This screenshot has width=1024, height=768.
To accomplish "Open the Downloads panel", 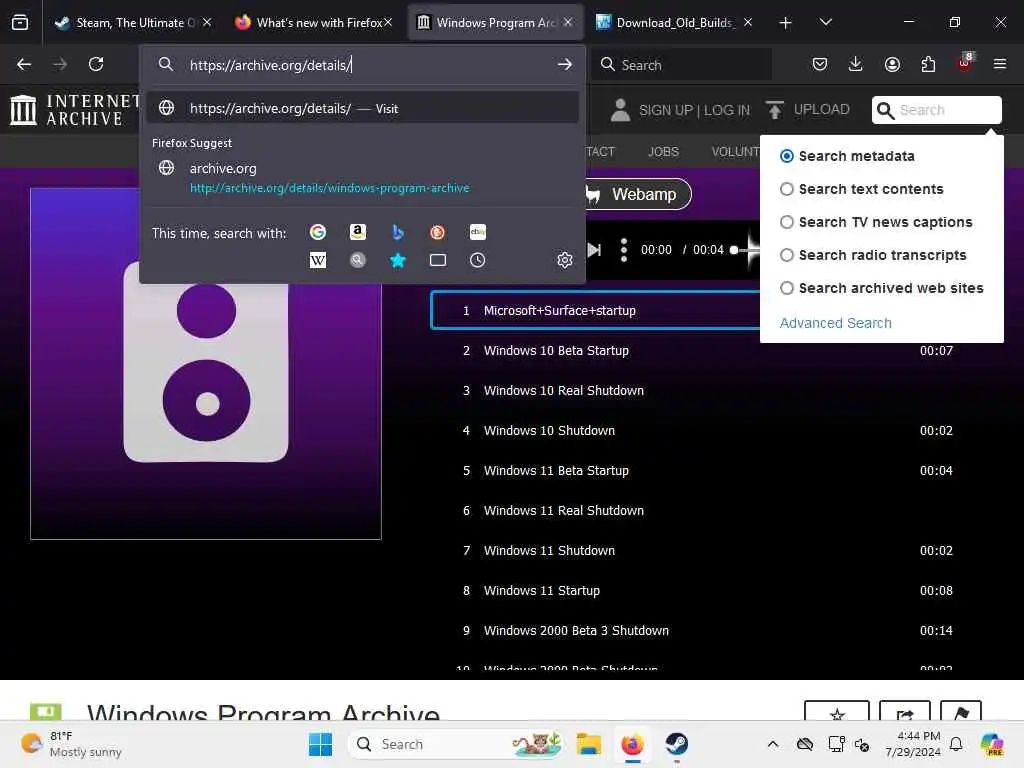I will (856, 64).
